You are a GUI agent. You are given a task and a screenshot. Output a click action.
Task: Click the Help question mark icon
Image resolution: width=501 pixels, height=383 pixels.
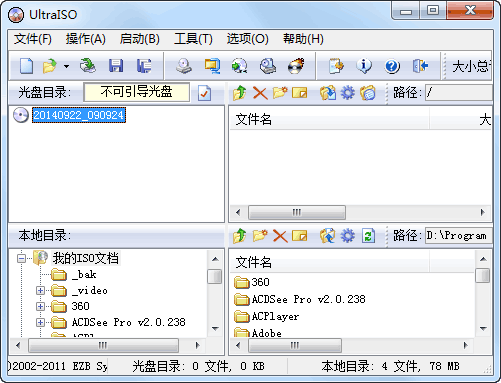point(392,66)
